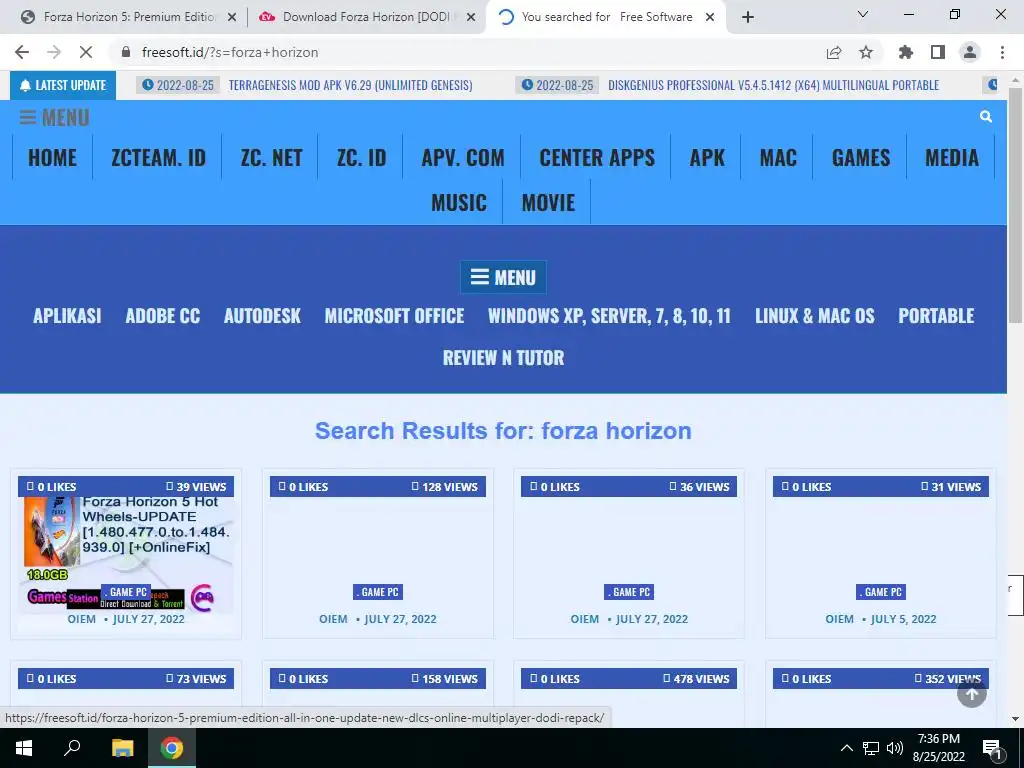The height and width of the screenshot is (768, 1024).
Task: View site information lock icon
Action: click(126, 52)
